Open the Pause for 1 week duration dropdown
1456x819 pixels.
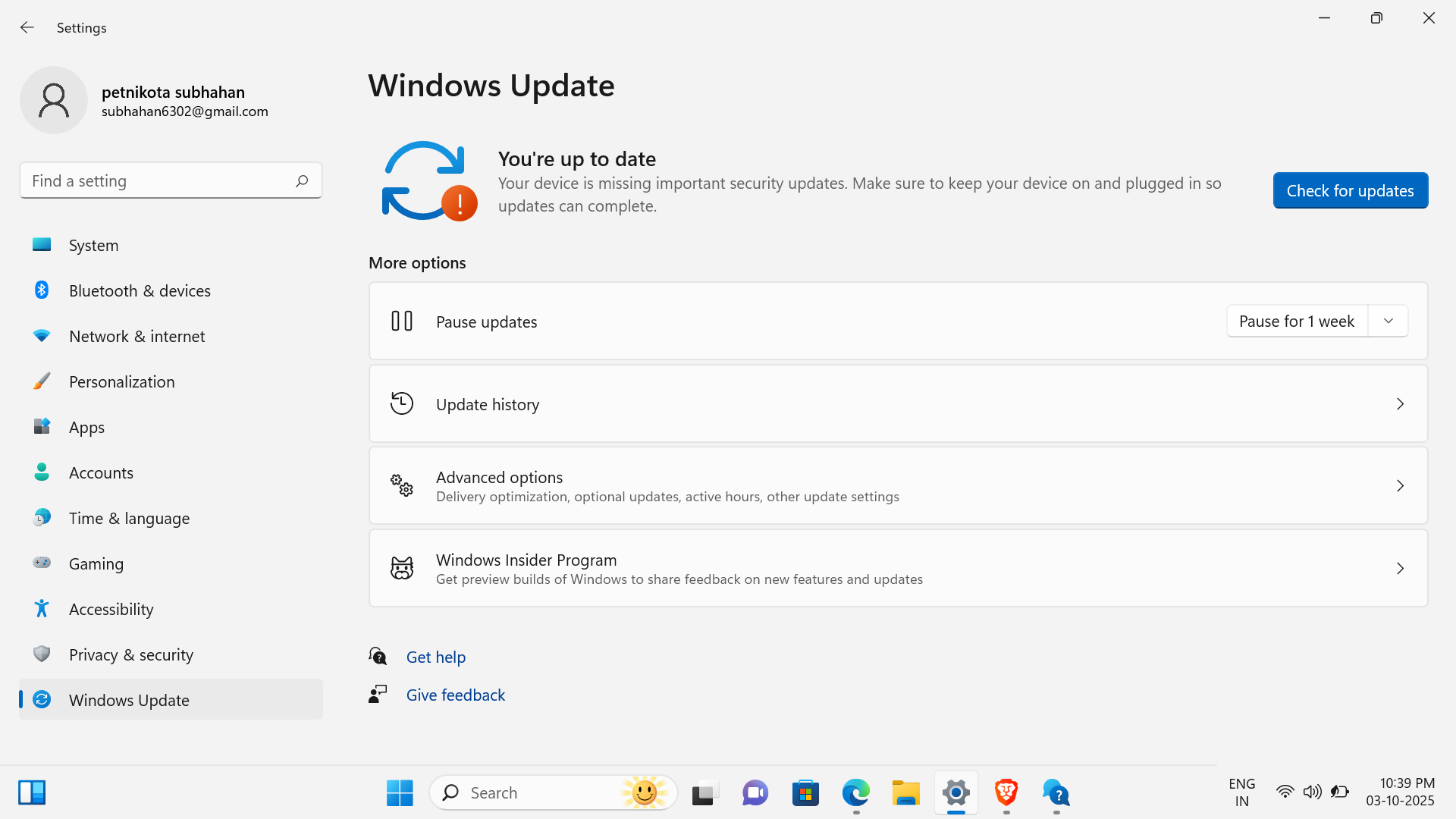coord(1388,321)
